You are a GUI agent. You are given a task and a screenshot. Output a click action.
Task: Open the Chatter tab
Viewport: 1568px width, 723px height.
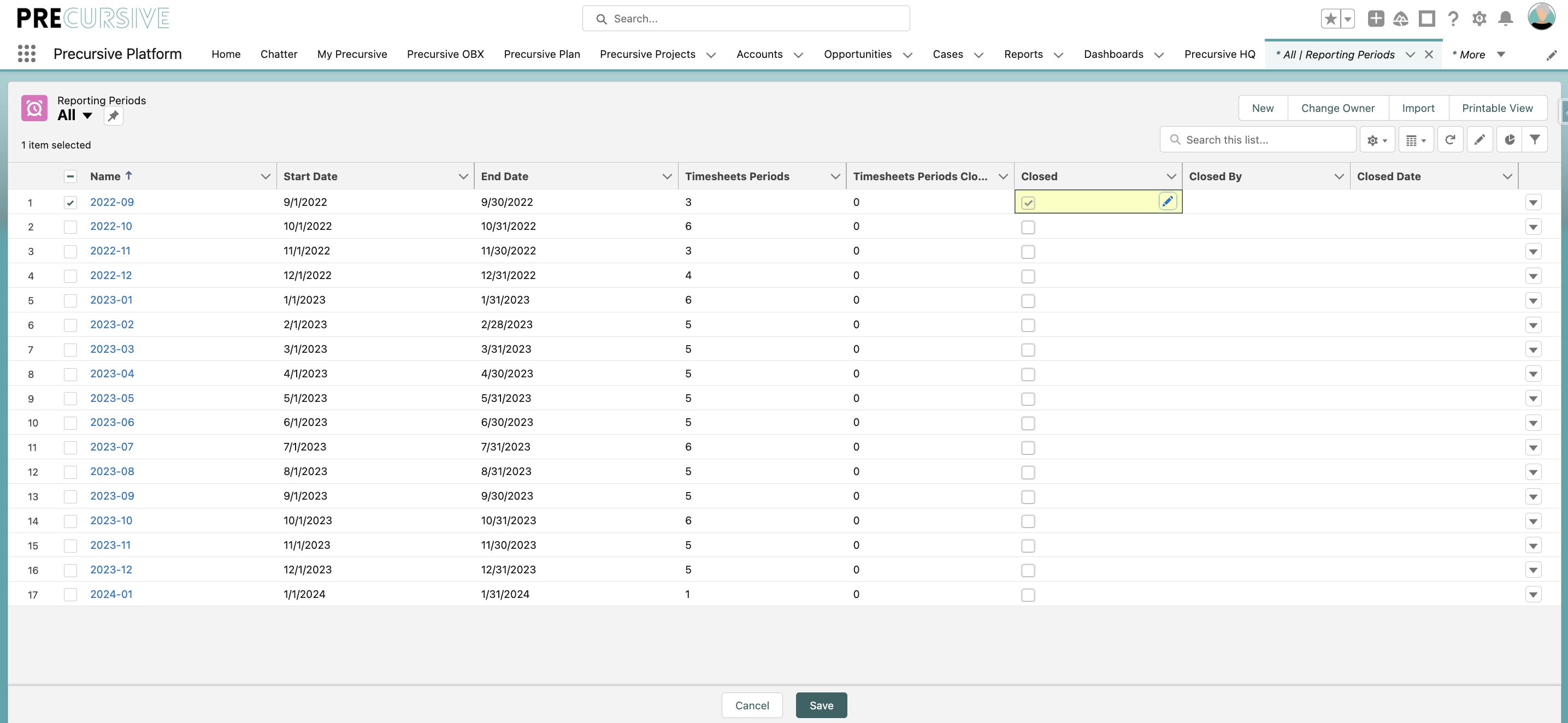pos(279,54)
